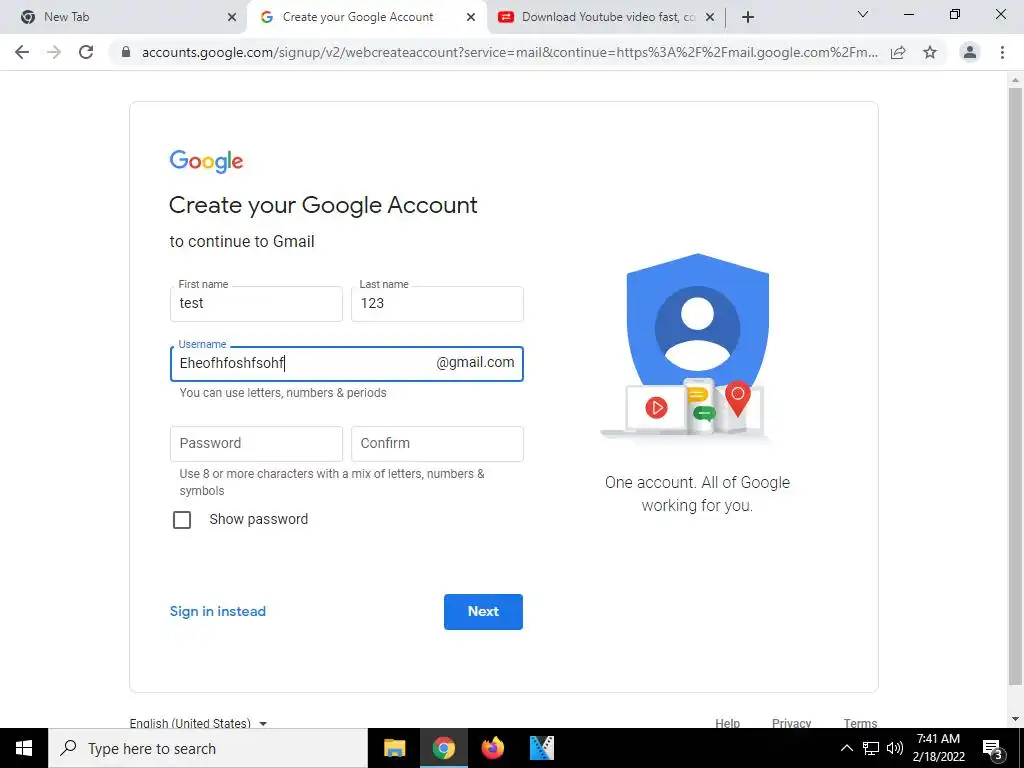Click into the Last name field
Viewport: 1024px width, 768px height.
tap(437, 304)
